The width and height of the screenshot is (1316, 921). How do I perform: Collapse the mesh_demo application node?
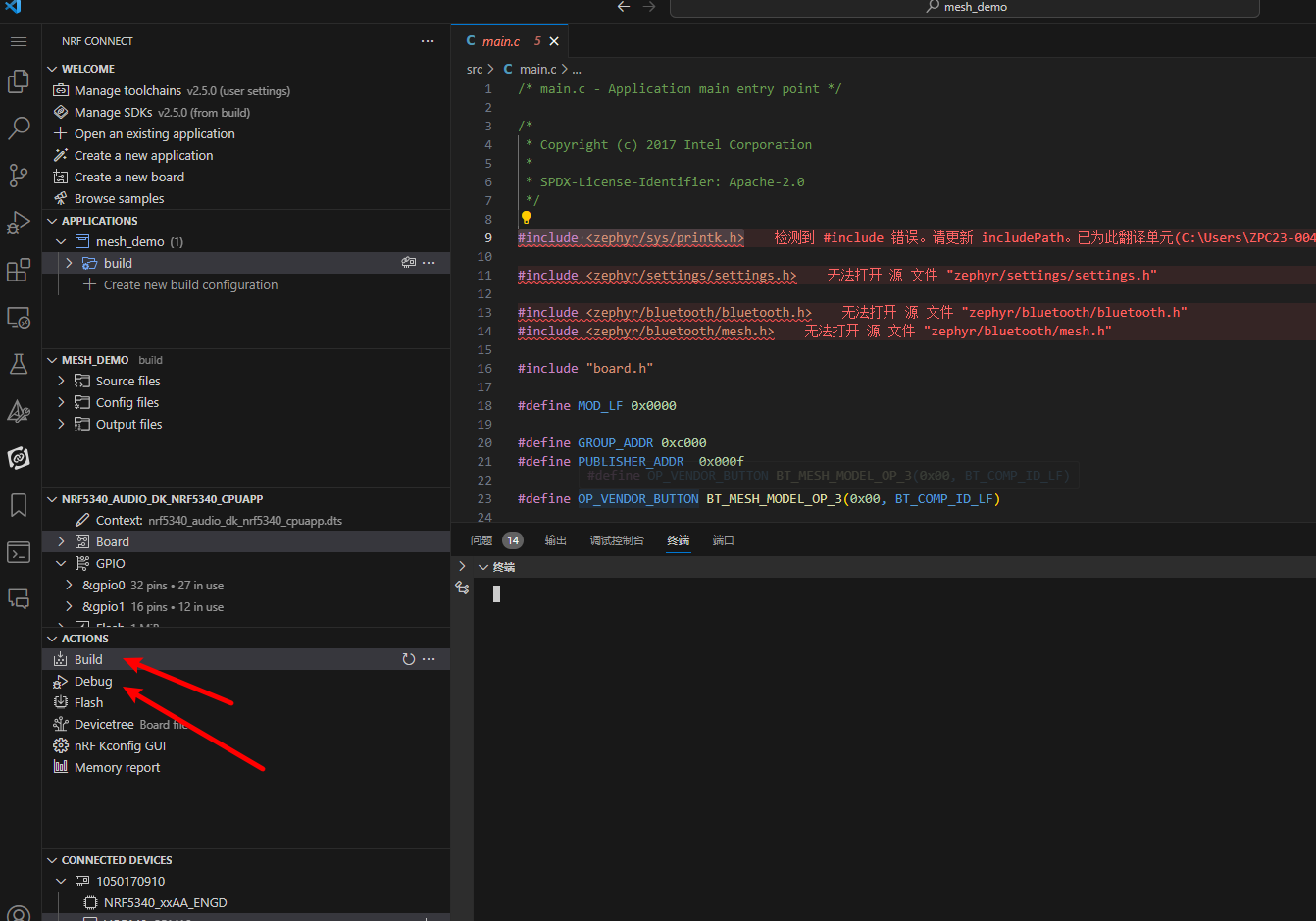tap(61, 241)
